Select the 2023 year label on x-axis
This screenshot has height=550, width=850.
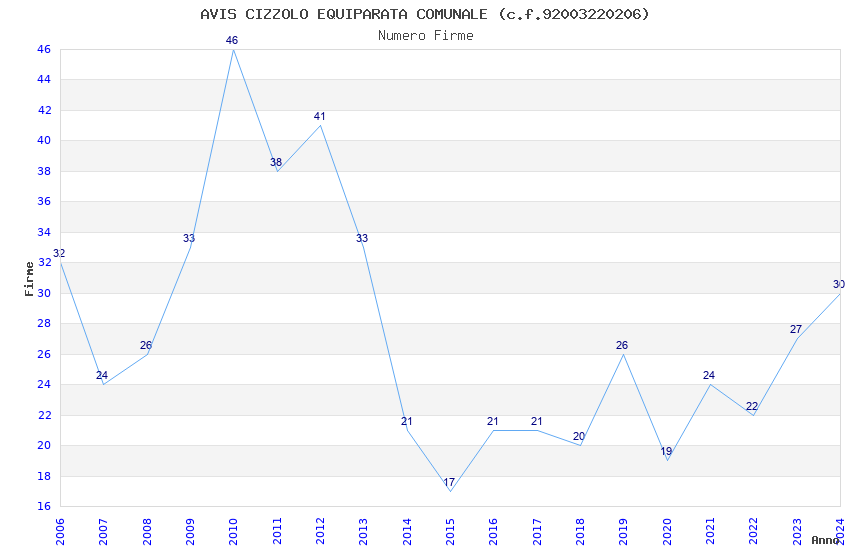click(x=797, y=532)
